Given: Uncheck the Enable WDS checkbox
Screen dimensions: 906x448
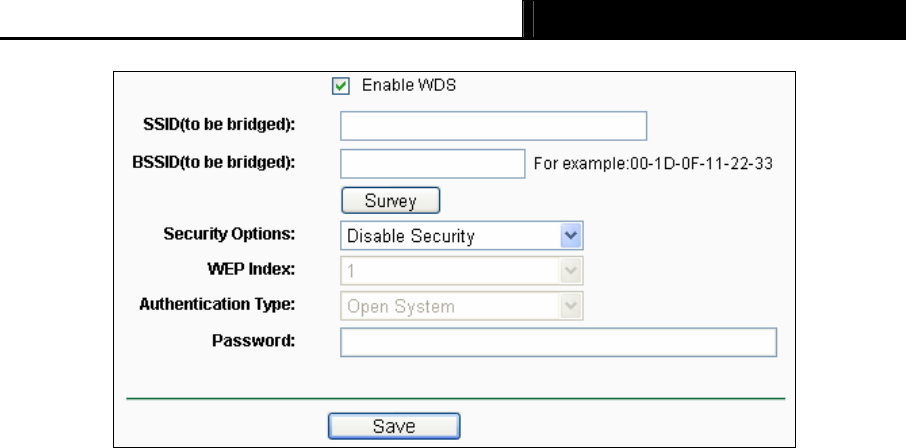Looking at the screenshot, I should 339,86.
